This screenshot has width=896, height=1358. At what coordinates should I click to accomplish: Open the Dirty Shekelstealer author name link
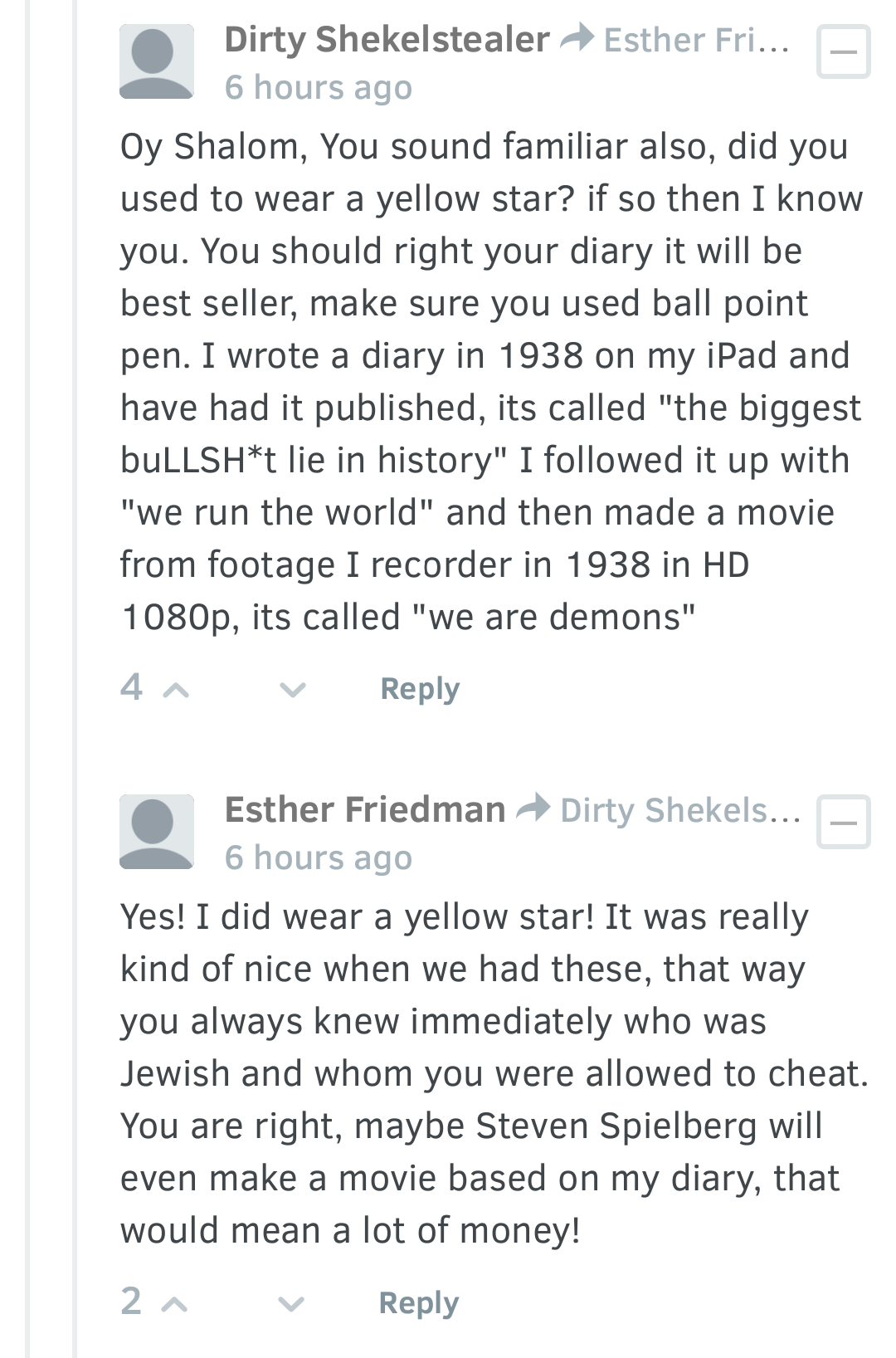pos(387,39)
